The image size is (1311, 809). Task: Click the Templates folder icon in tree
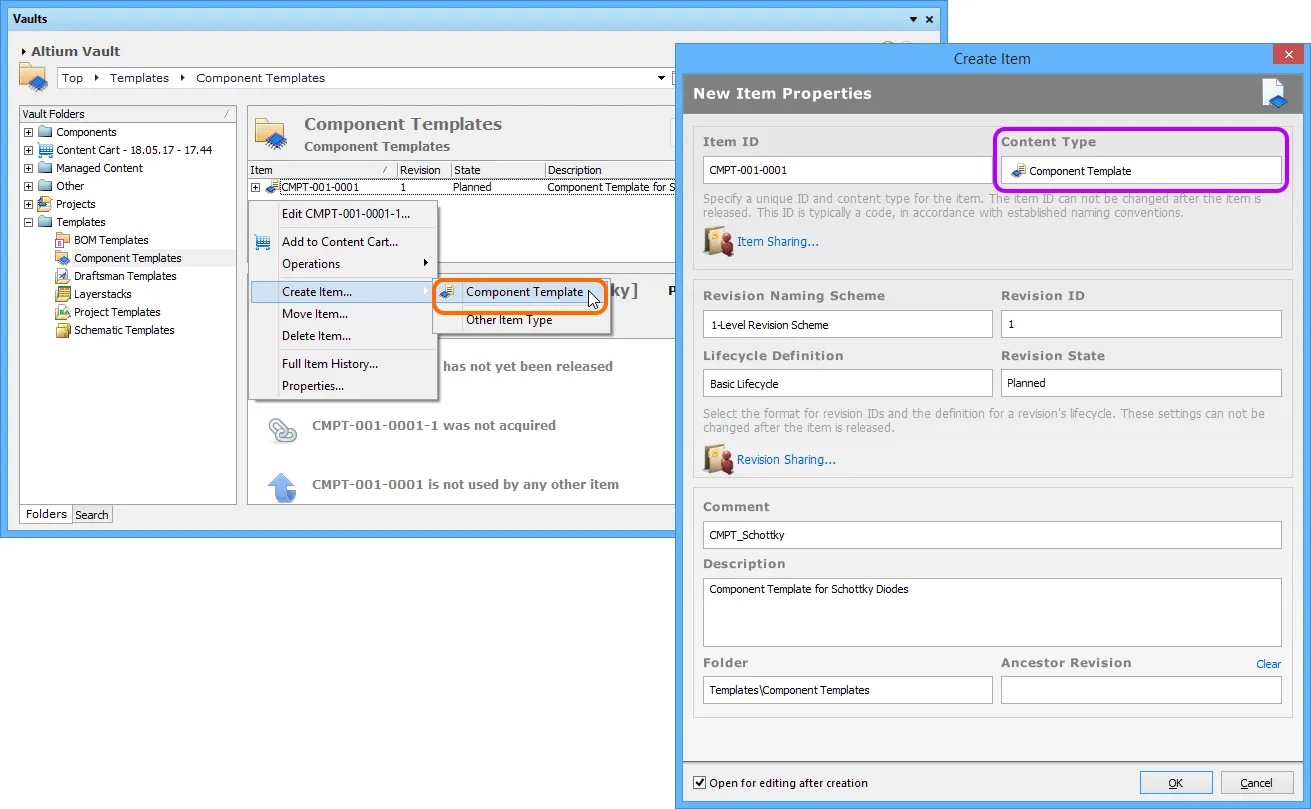(45, 222)
